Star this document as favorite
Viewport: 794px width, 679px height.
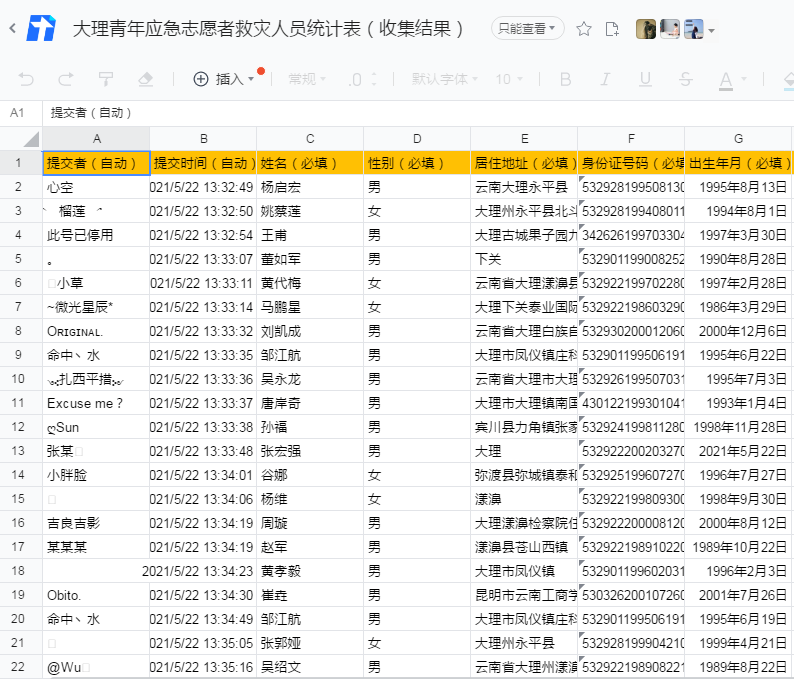pyautogui.click(x=585, y=29)
